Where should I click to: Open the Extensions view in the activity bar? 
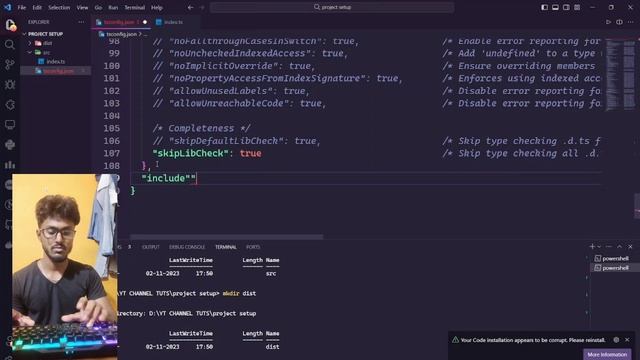click(x=10, y=104)
